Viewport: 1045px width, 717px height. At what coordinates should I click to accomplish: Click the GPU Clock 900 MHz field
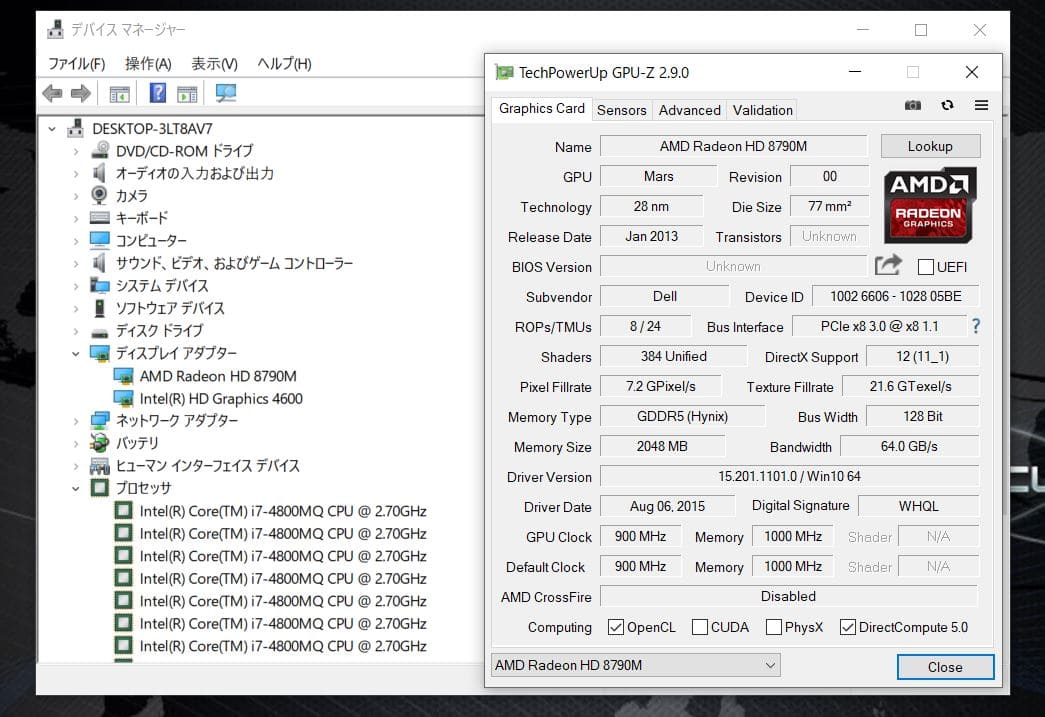pos(640,536)
